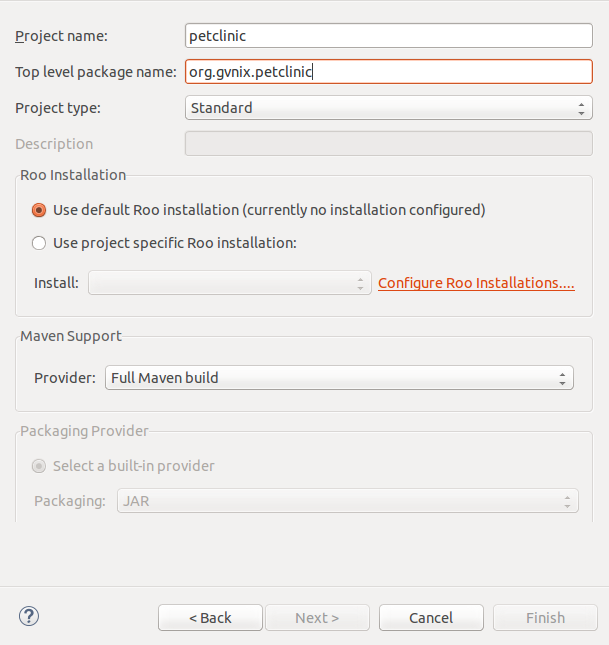Click the Next button

(x=316, y=618)
